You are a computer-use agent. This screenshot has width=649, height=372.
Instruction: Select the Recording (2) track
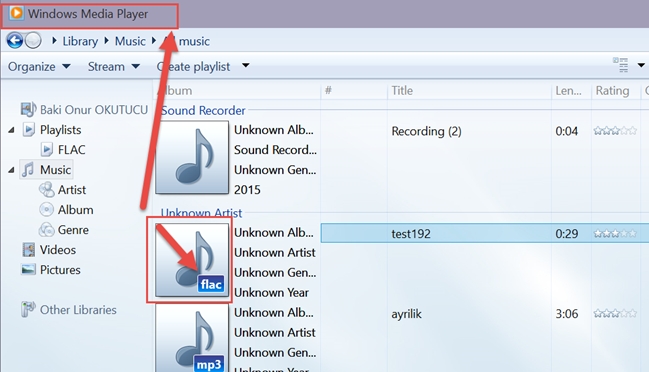[x=426, y=131]
